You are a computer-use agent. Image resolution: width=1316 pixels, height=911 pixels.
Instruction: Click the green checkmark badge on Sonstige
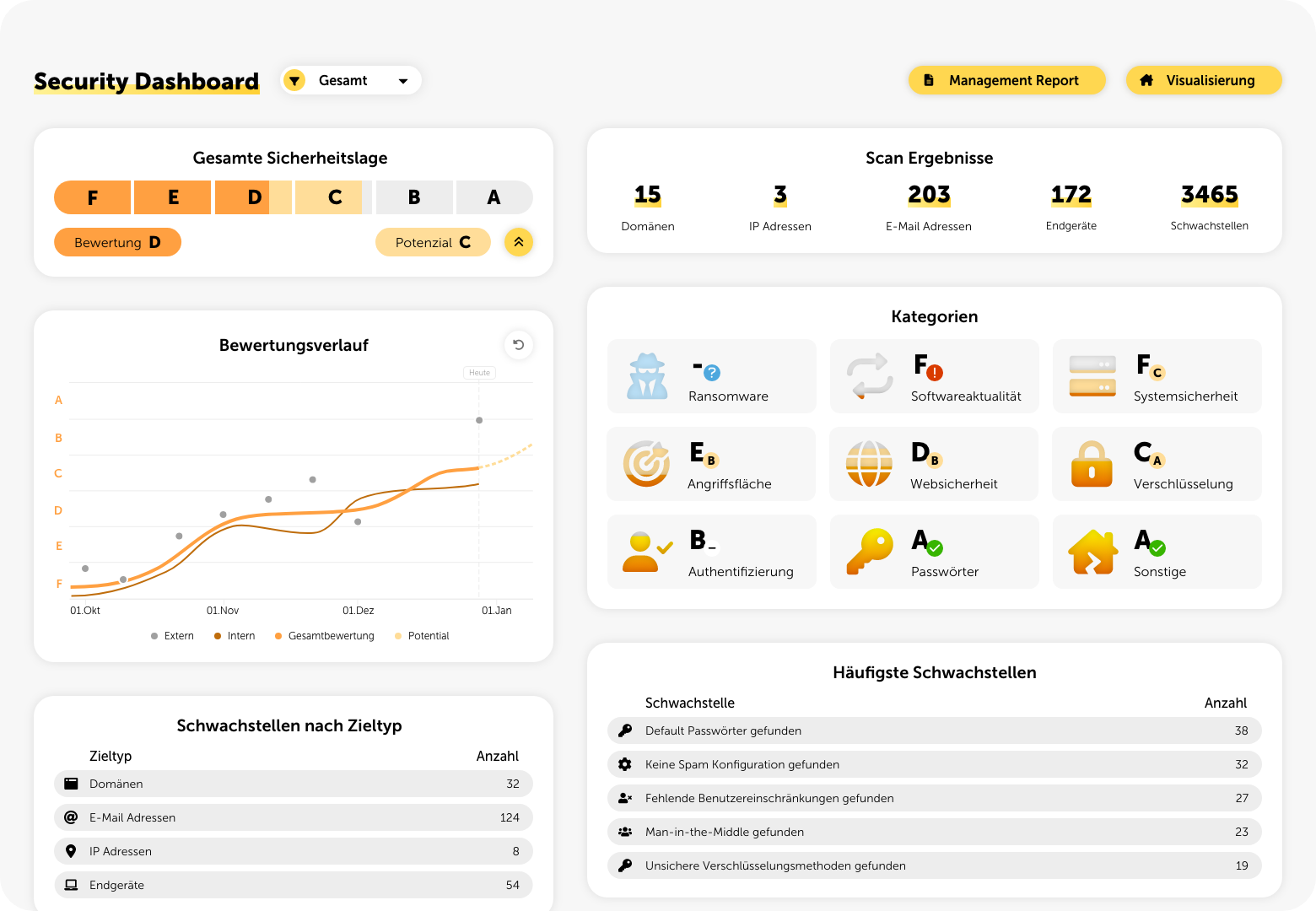[1157, 548]
